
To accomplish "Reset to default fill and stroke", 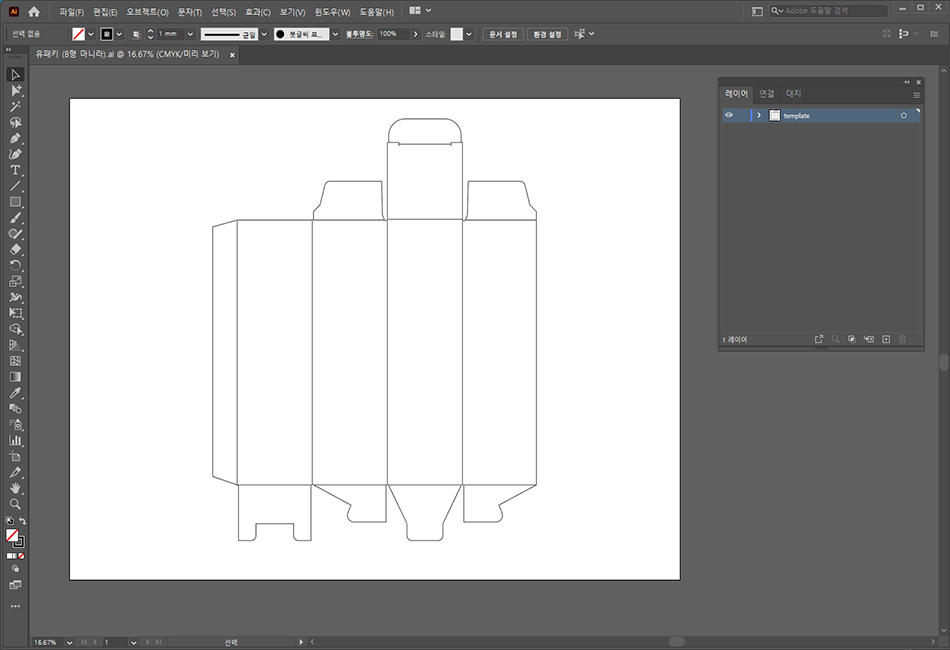I will 9,521.
